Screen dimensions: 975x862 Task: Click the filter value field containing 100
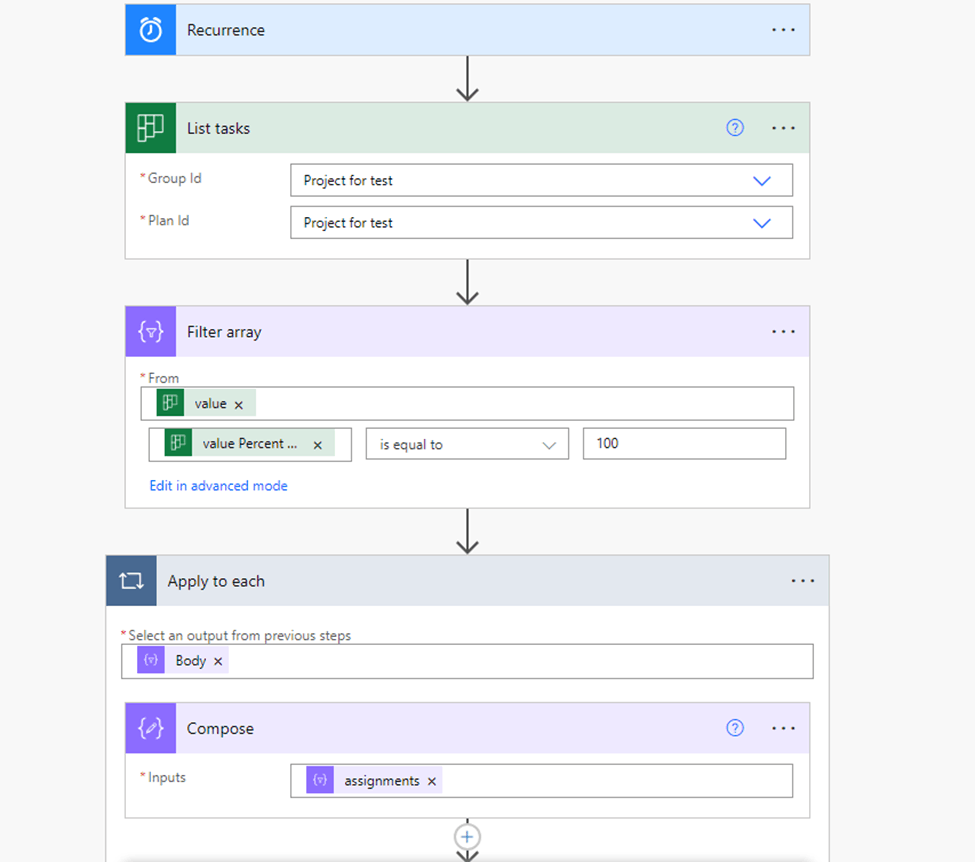point(684,444)
